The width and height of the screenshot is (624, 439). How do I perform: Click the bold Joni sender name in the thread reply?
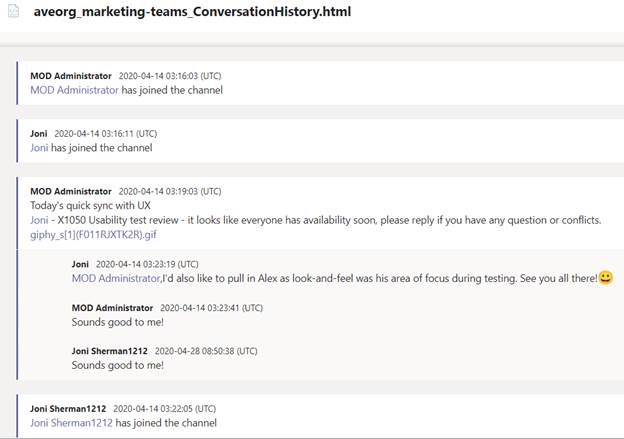pos(80,264)
